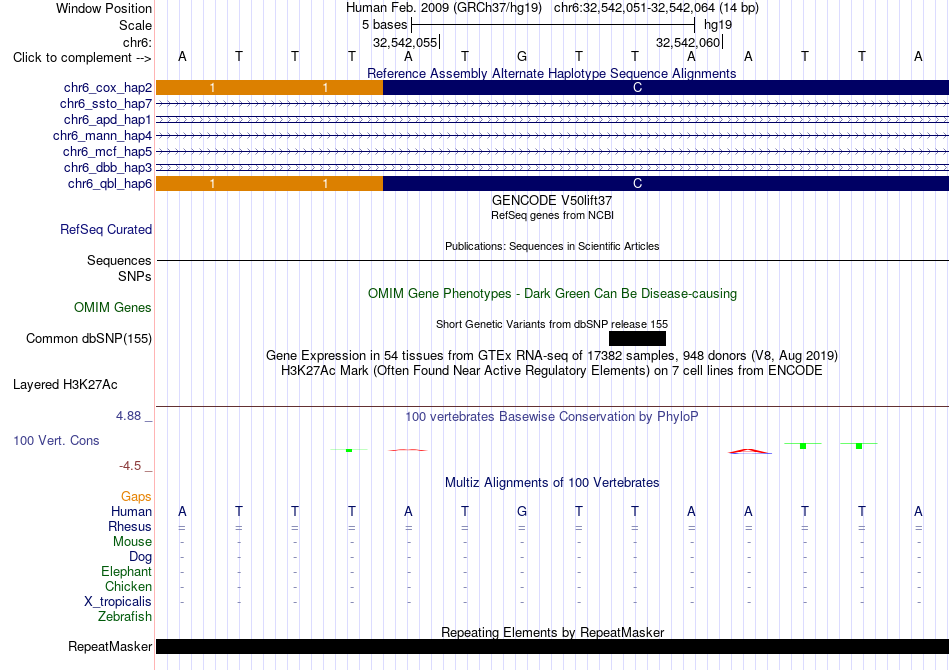The height and width of the screenshot is (670, 950).
Task: Click the Common dbSNP(155) track label
Action: click(88, 339)
